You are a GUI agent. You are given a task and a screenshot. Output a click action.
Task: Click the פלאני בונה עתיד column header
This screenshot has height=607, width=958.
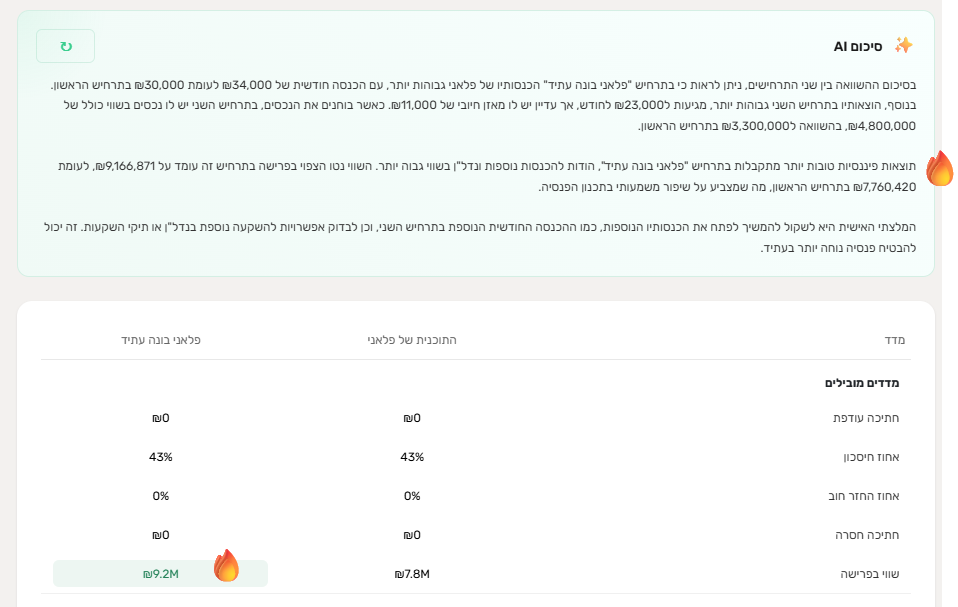[160, 340]
